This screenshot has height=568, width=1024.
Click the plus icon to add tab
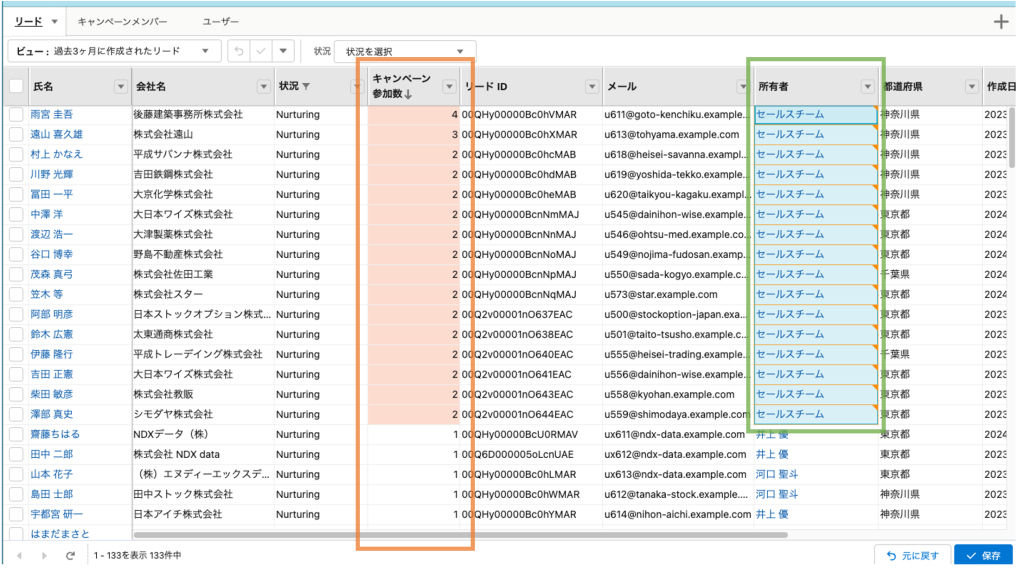[1001, 22]
